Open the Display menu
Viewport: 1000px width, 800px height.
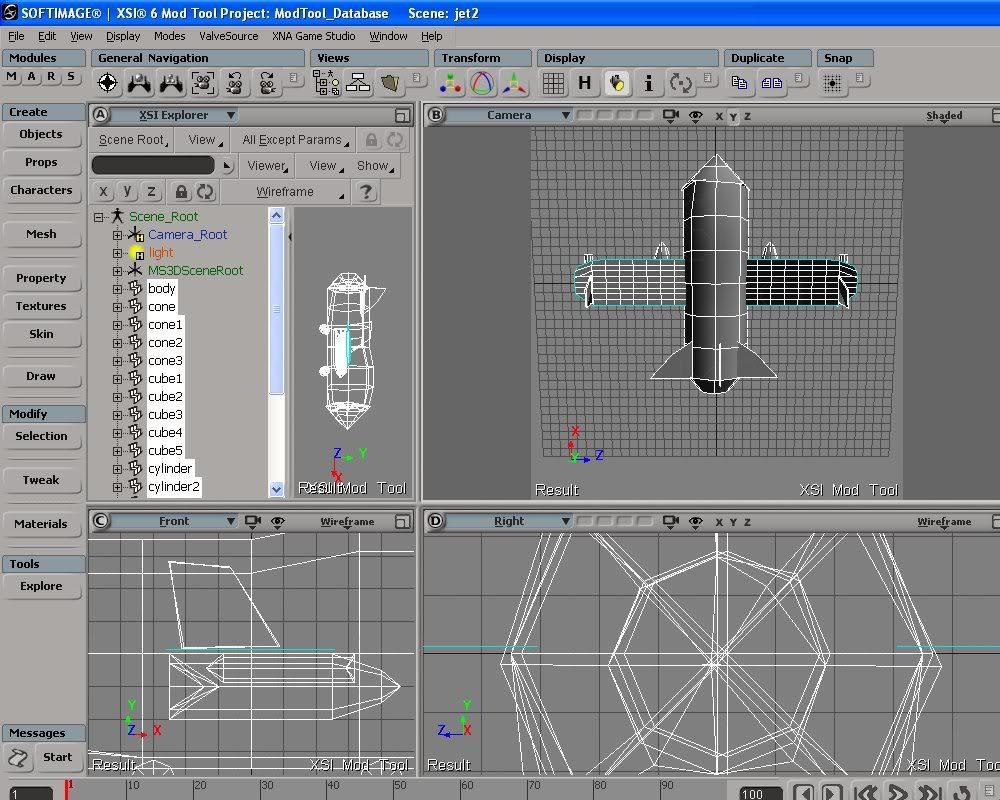click(122, 36)
